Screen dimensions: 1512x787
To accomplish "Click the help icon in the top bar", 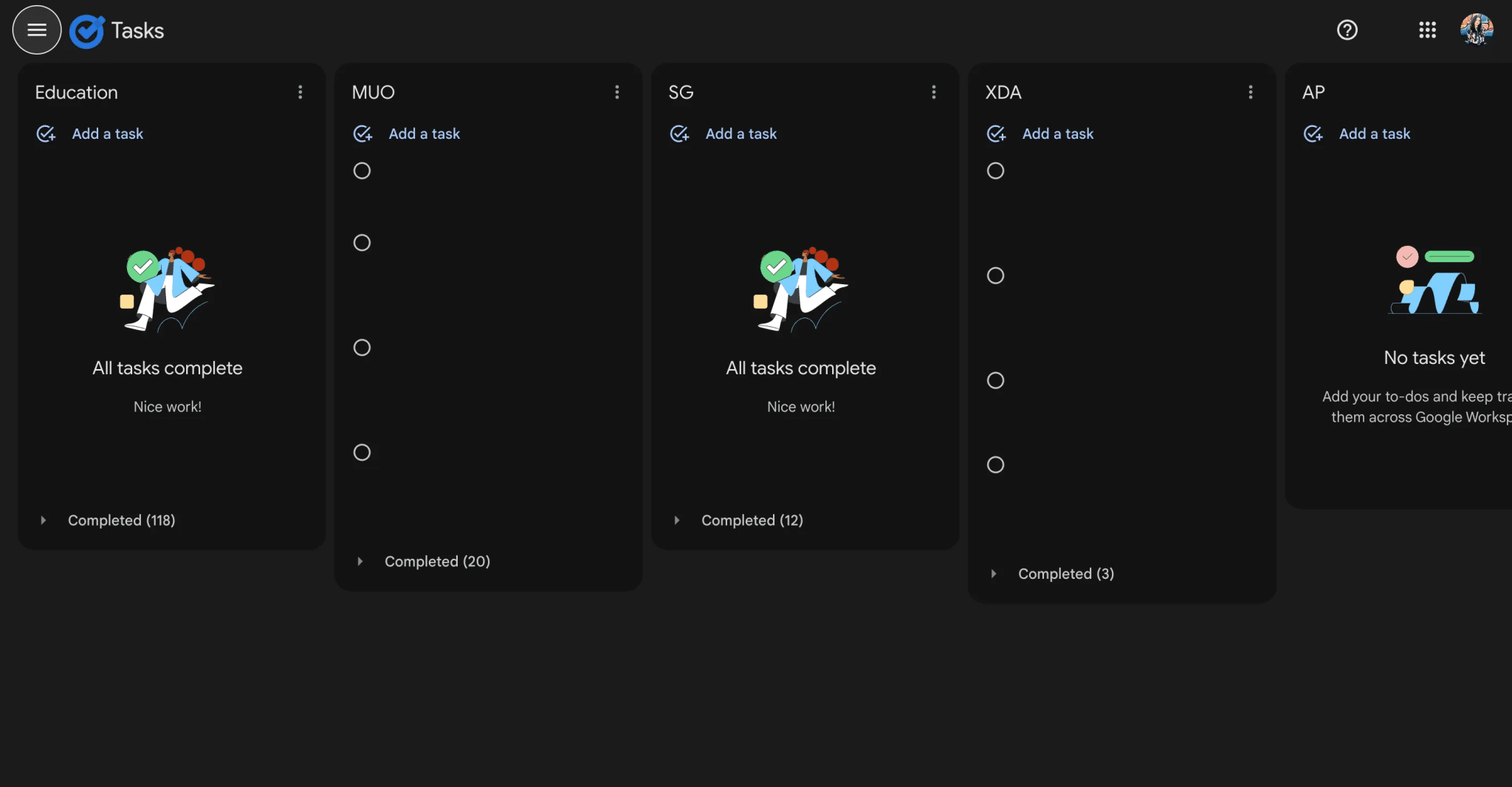I will 1347,30.
